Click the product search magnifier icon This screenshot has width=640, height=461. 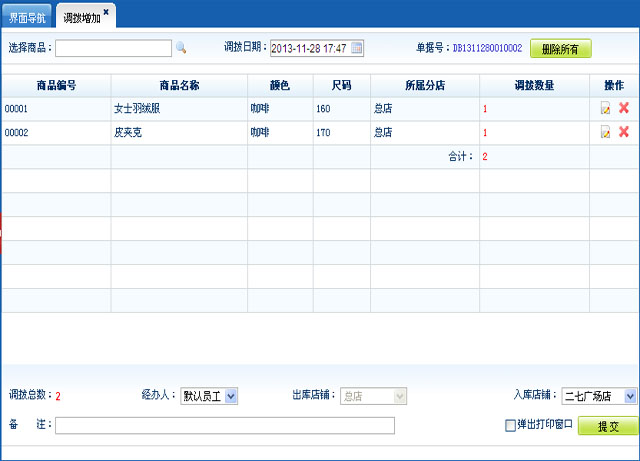pyautogui.click(x=181, y=47)
